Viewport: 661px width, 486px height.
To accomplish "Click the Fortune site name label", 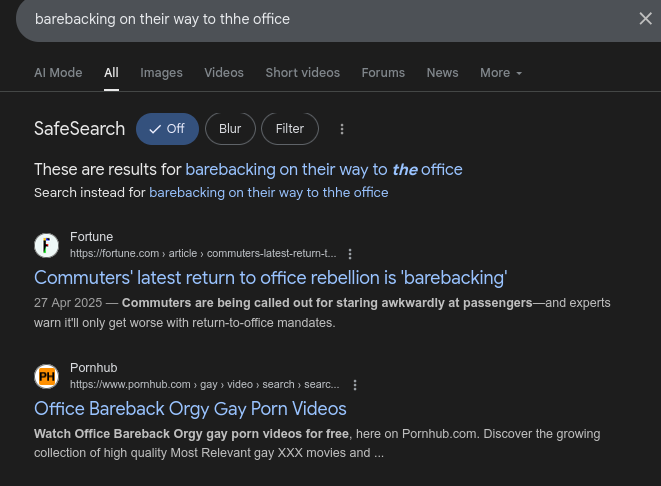I will (x=91, y=237).
